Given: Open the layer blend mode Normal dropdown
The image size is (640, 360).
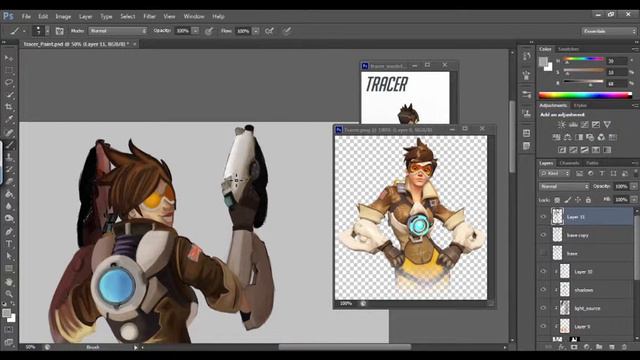Looking at the screenshot, I should 564,187.
